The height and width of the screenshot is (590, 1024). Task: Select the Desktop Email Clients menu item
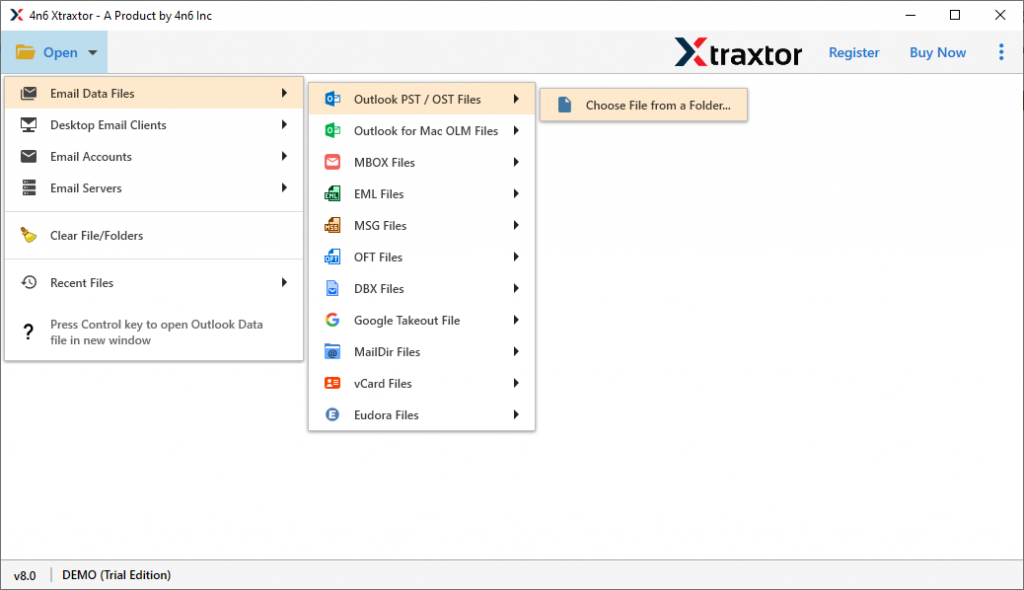click(x=154, y=125)
